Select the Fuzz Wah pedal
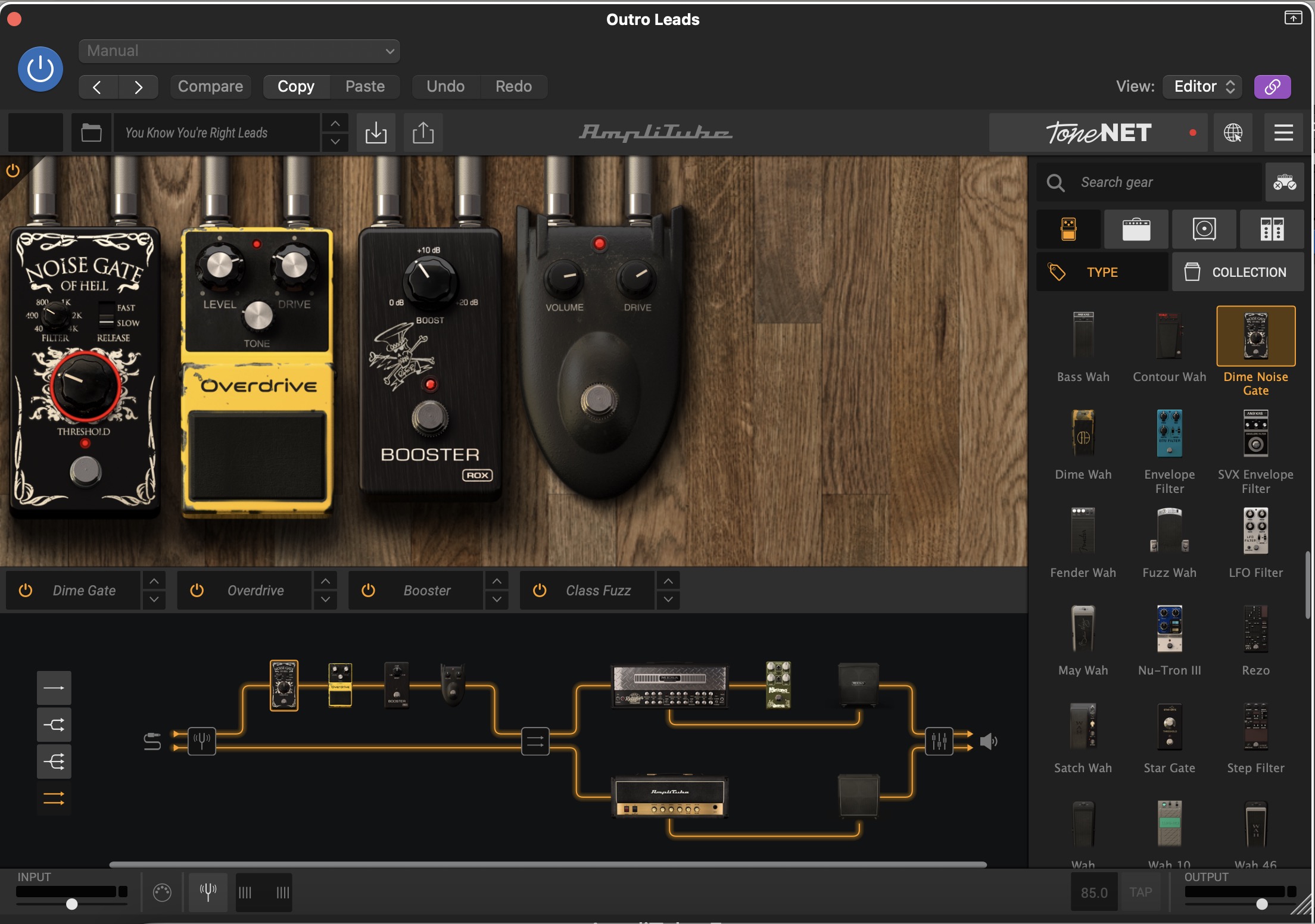 pyautogui.click(x=1170, y=542)
